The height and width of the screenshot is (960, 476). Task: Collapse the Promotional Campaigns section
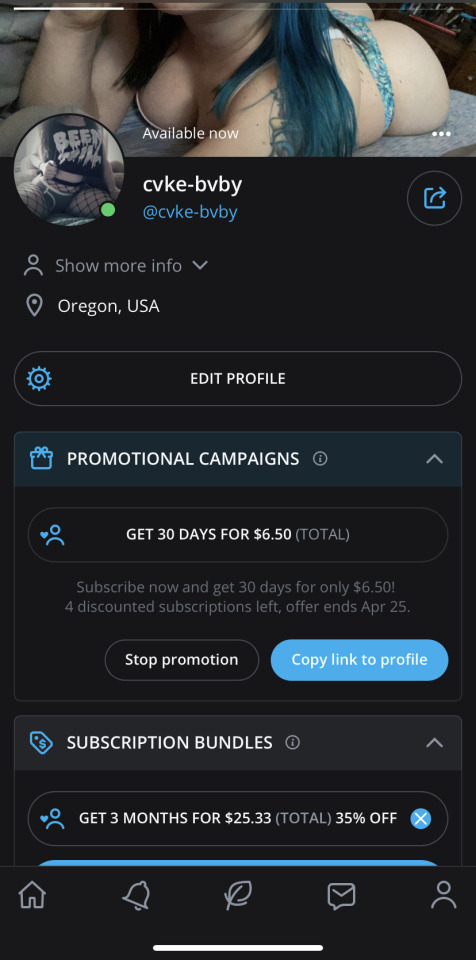click(x=434, y=459)
